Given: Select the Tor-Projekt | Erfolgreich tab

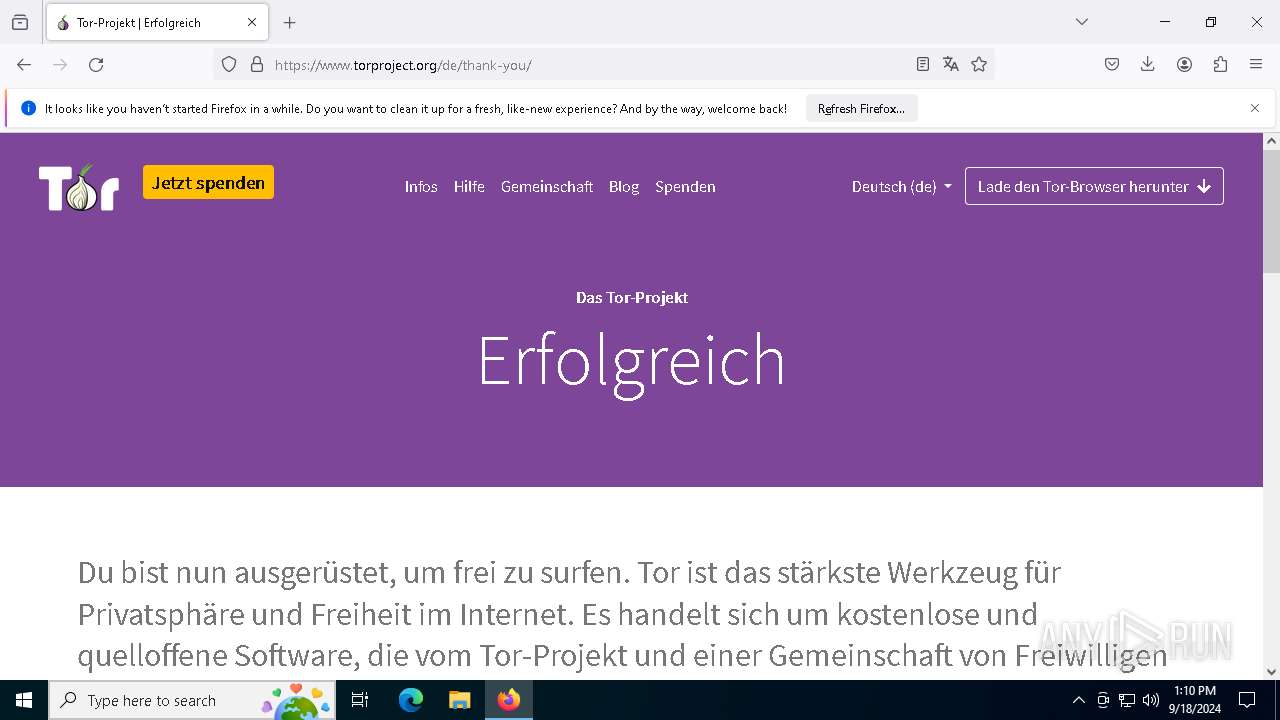Looking at the screenshot, I should point(157,23).
